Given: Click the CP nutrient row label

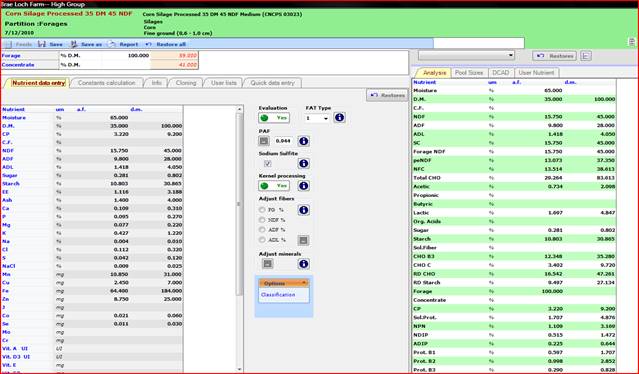Looking at the screenshot, I should (6, 134).
